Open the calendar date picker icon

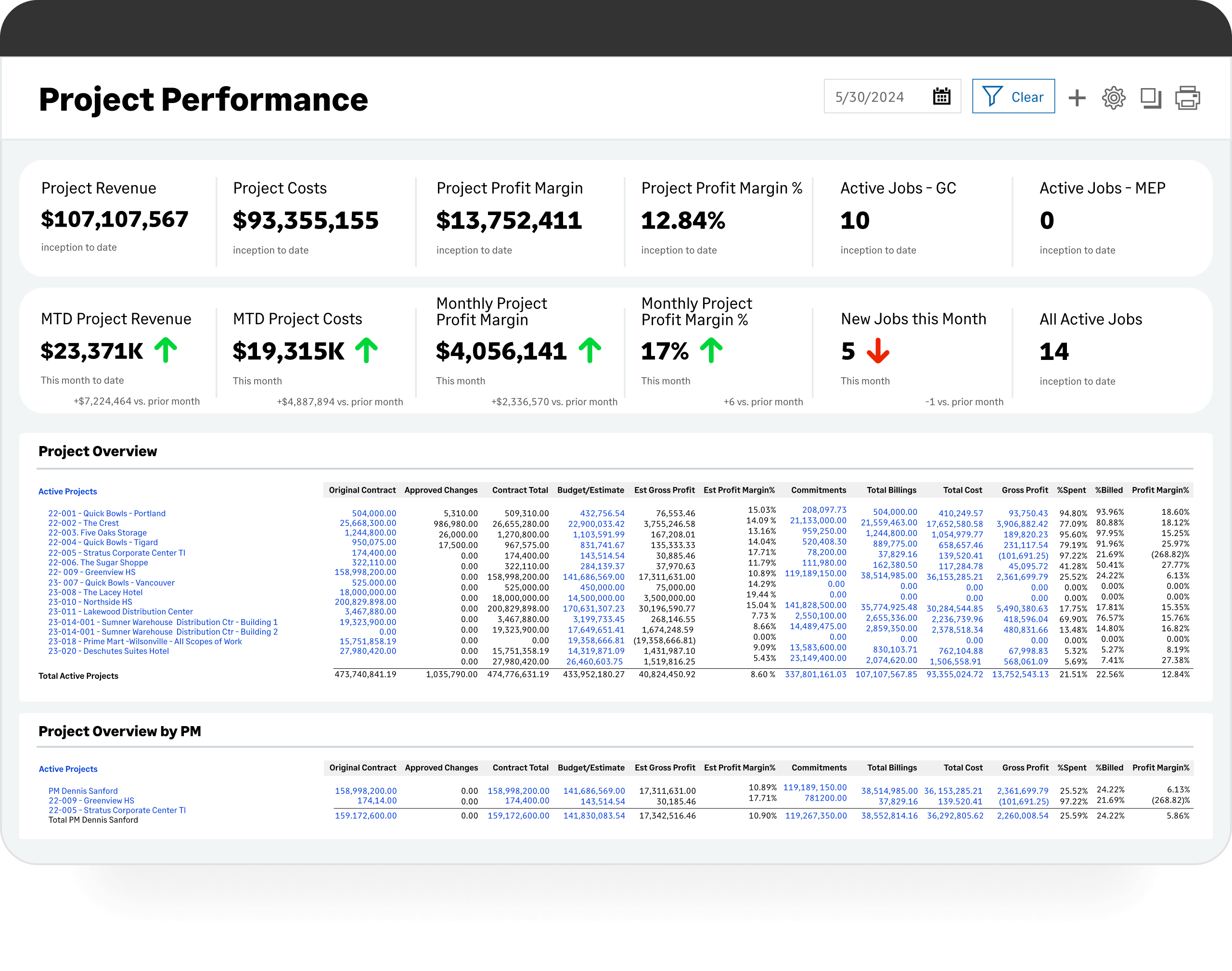(x=941, y=96)
